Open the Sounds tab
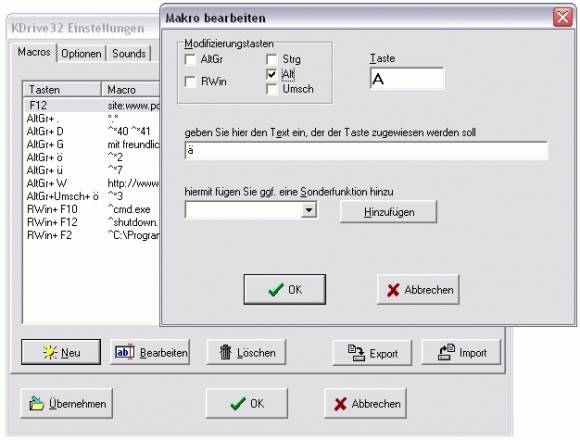This screenshot has width=580, height=440. click(129, 54)
